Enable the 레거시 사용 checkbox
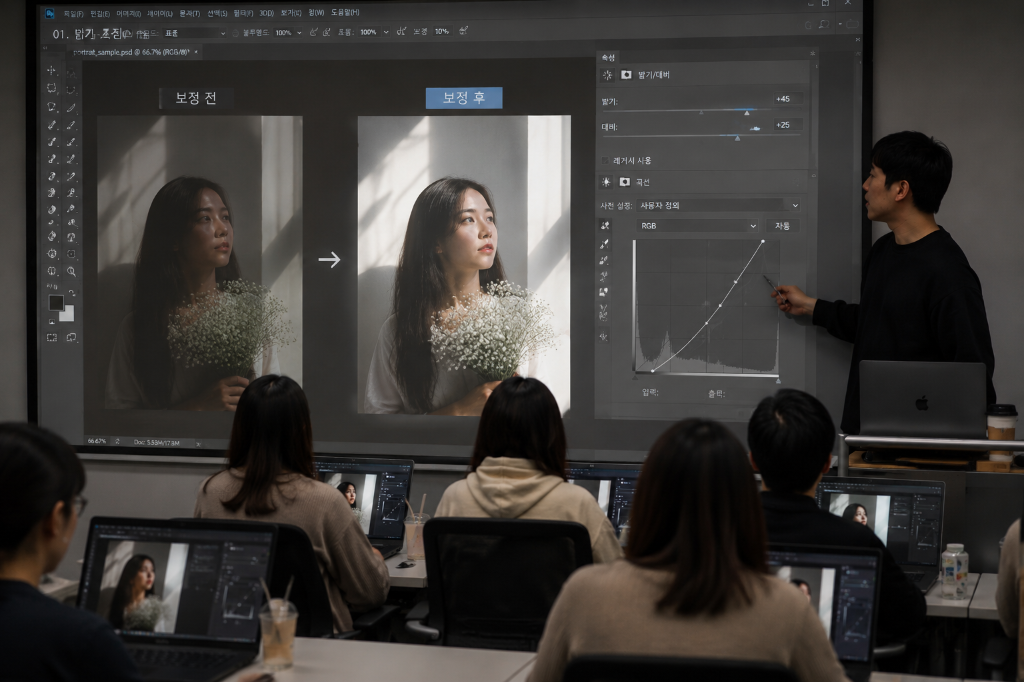The width and height of the screenshot is (1024, 682). click(605, 161)
